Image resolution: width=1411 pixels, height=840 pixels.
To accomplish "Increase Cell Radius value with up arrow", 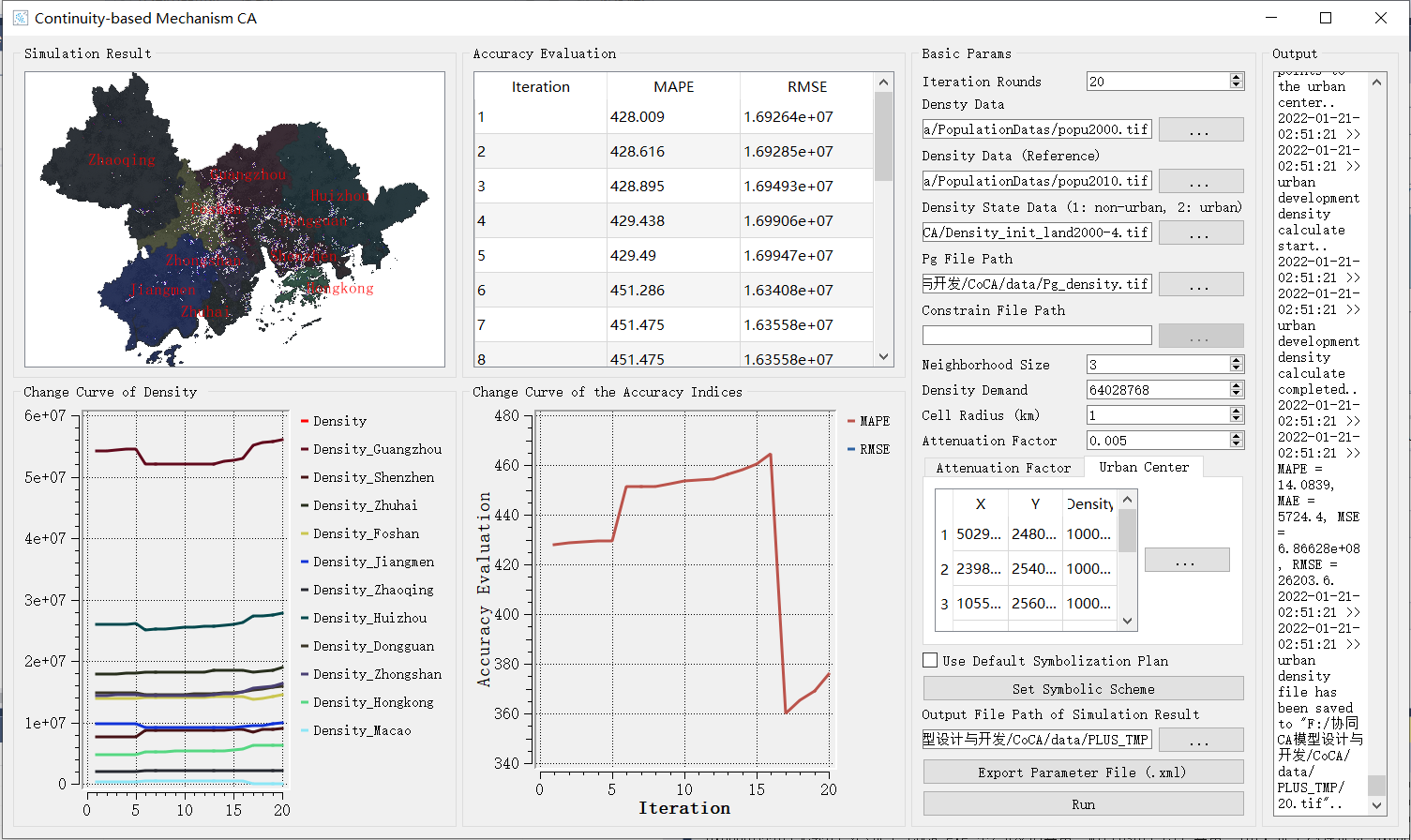I will 1237,411.
